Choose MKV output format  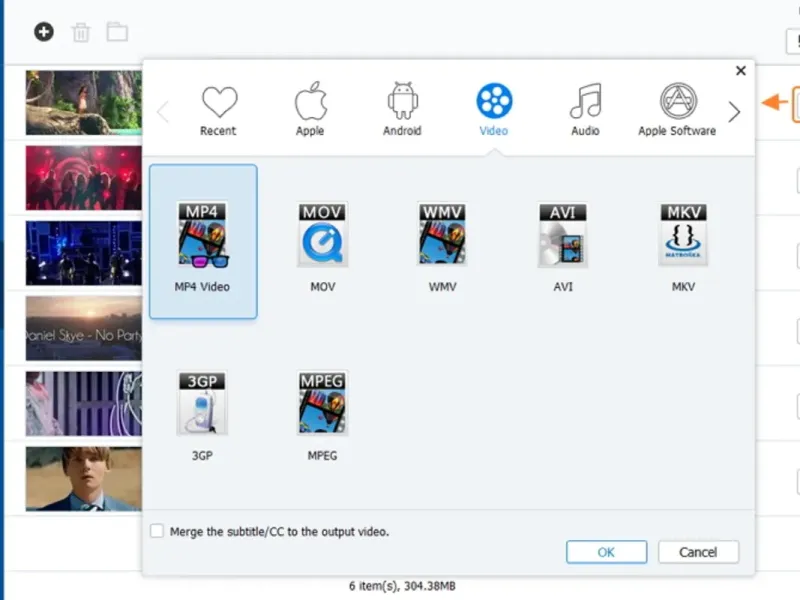pyautogui.click(x=683, y=247)
